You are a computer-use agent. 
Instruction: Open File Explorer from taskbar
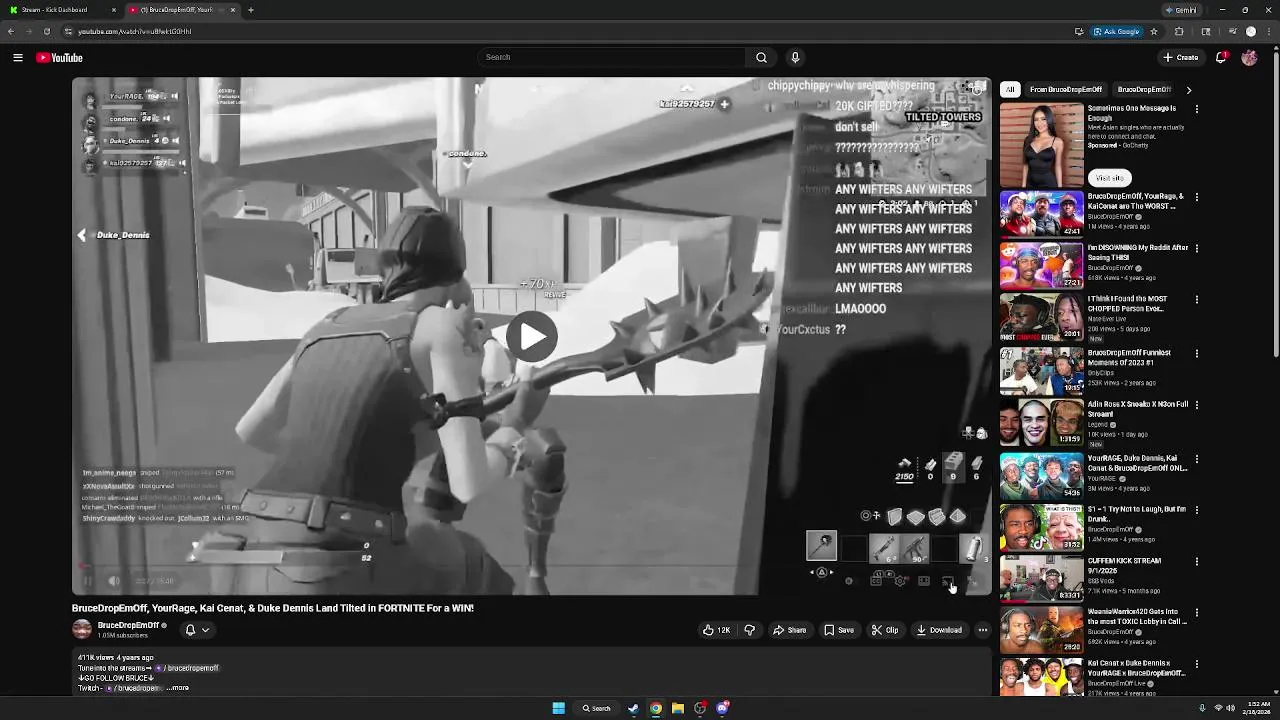pos(677,708)
